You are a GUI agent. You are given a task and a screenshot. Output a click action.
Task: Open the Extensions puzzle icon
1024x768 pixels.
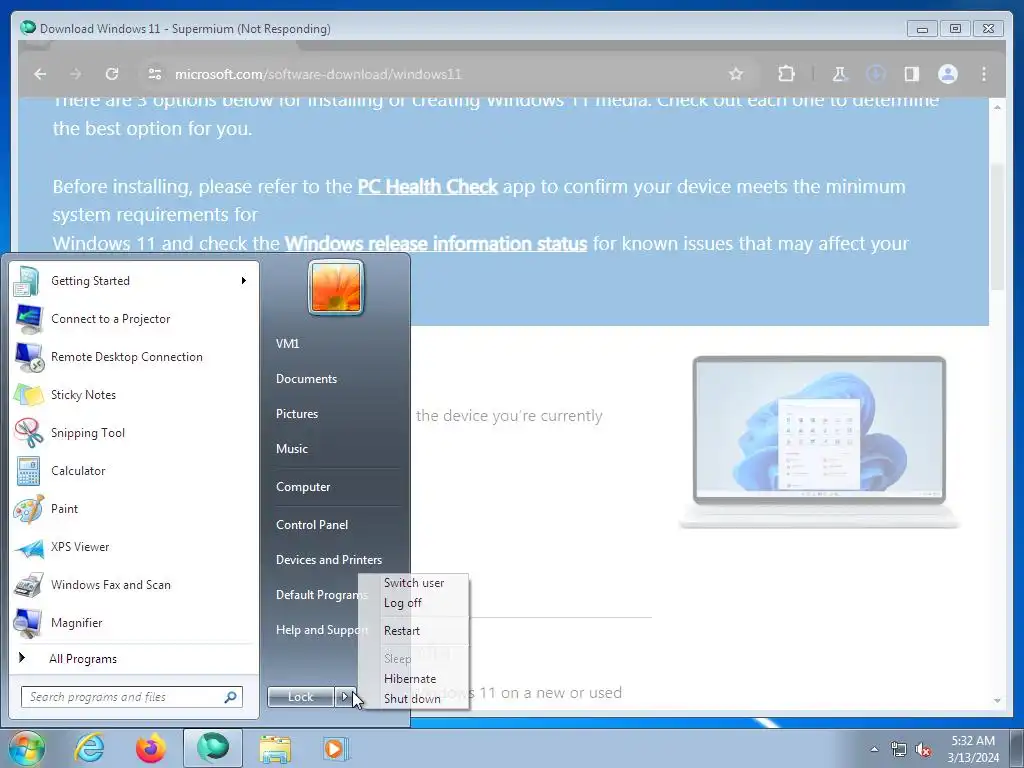click(786, 74)
